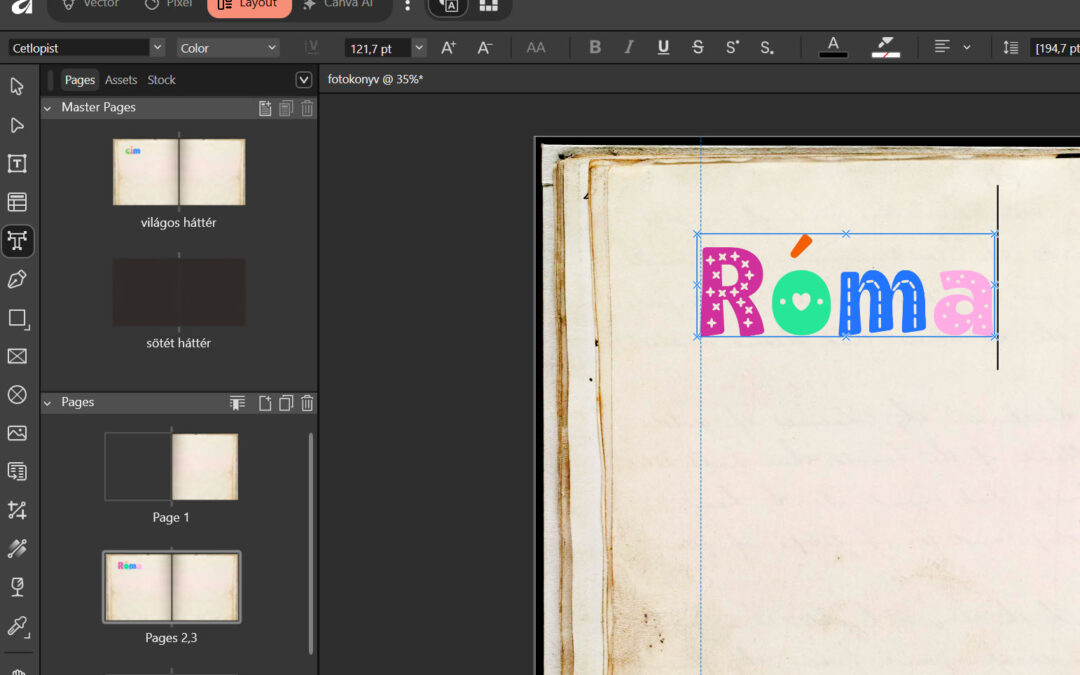The image size is (1080, 675).
Task: Select the Vector Crop tool
Action: click(17, 510)
